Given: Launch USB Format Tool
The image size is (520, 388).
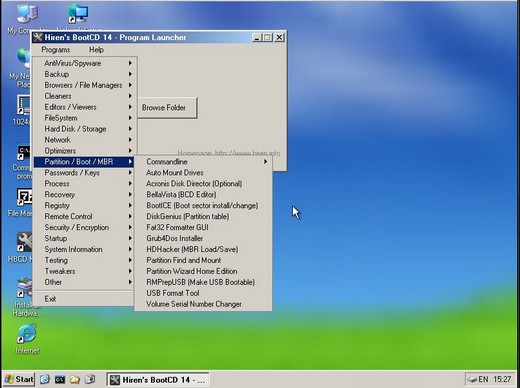Looking at the screenshot, I should (x=203, y=293).
